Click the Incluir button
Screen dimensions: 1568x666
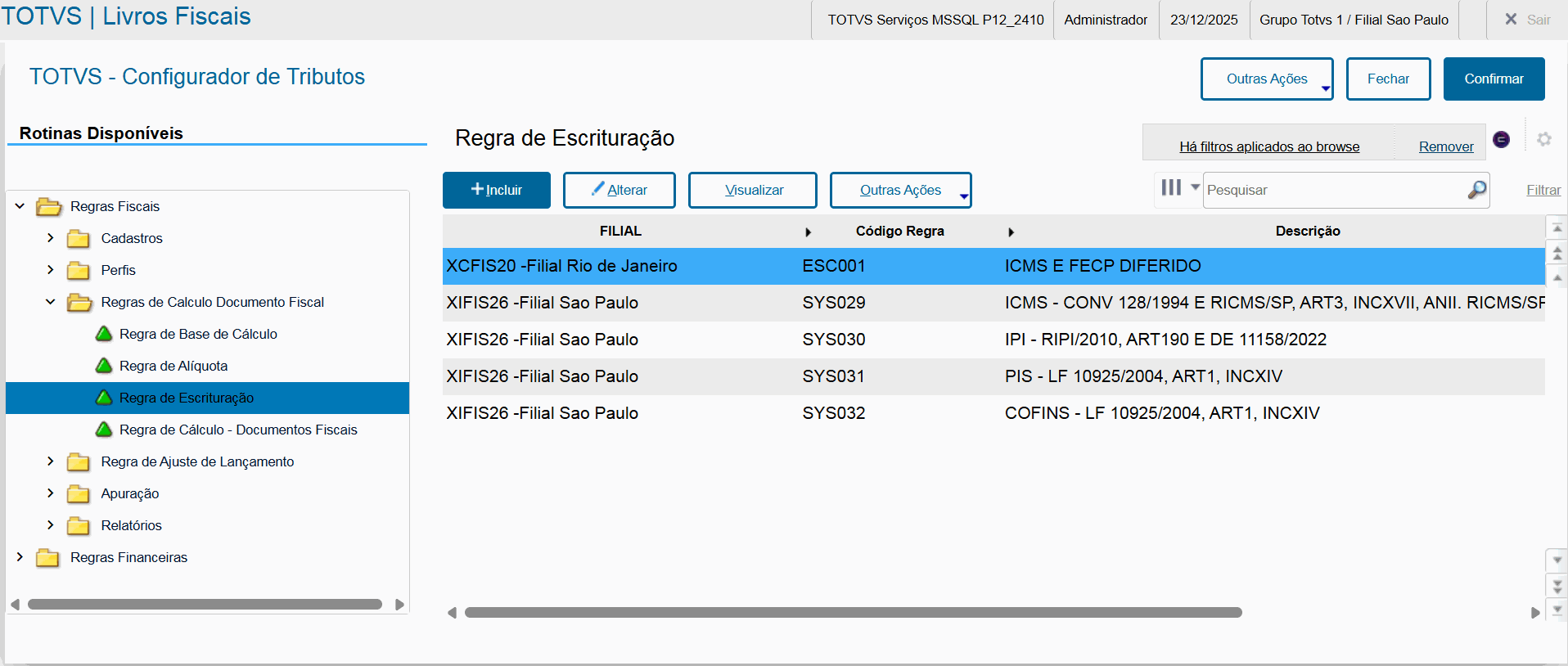(497, 190)
